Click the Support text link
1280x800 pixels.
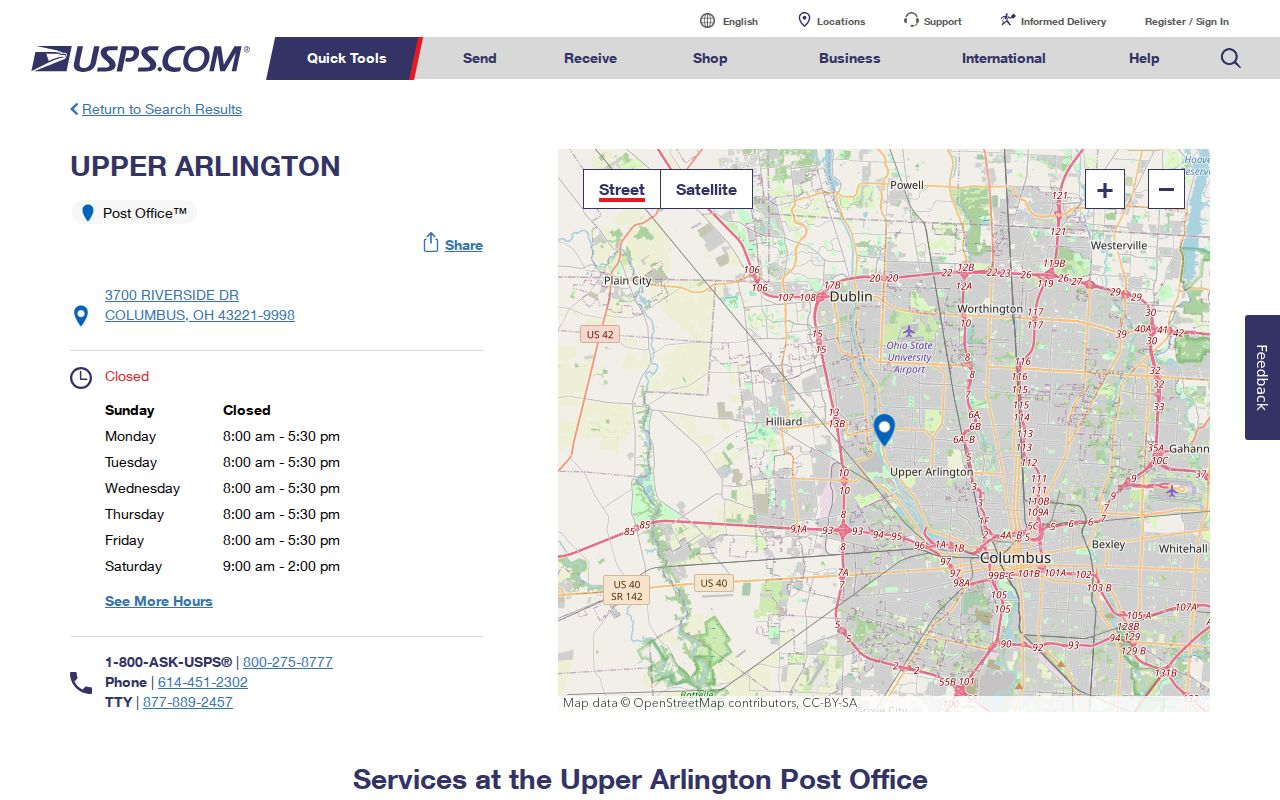pyautogui.click(x=943, y=21)
